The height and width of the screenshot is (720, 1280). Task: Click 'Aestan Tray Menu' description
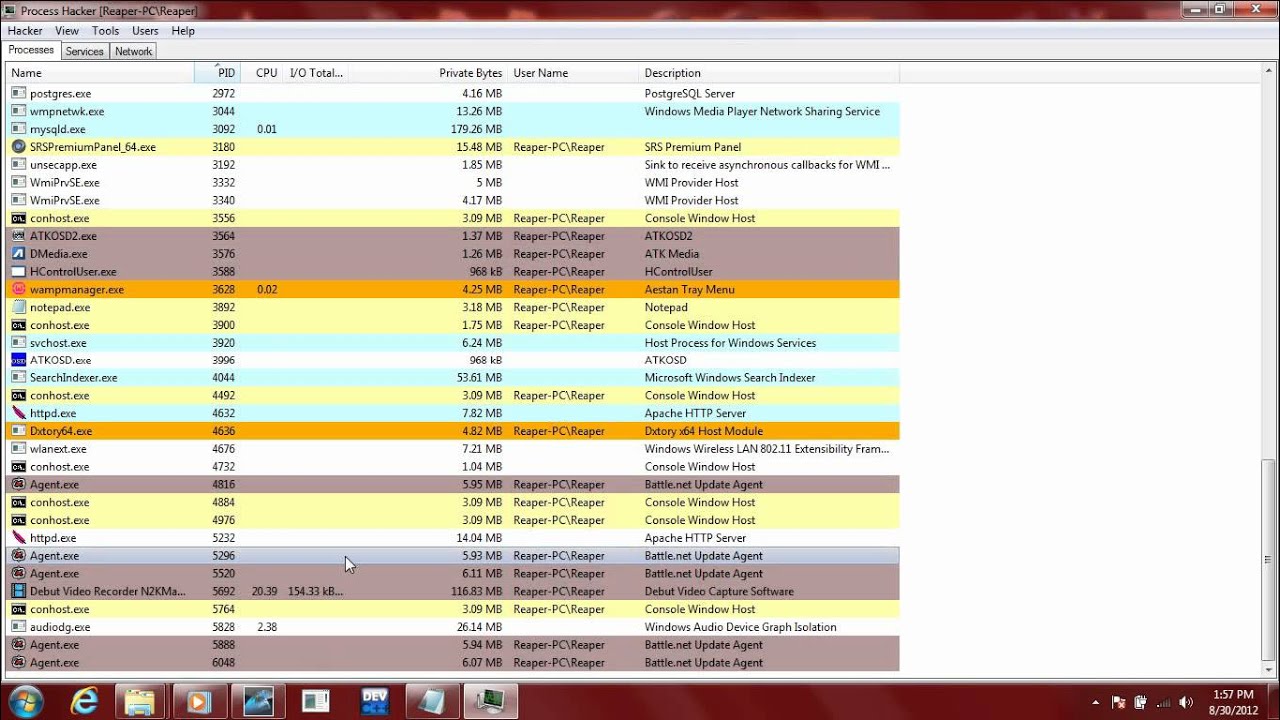[690, 290]
